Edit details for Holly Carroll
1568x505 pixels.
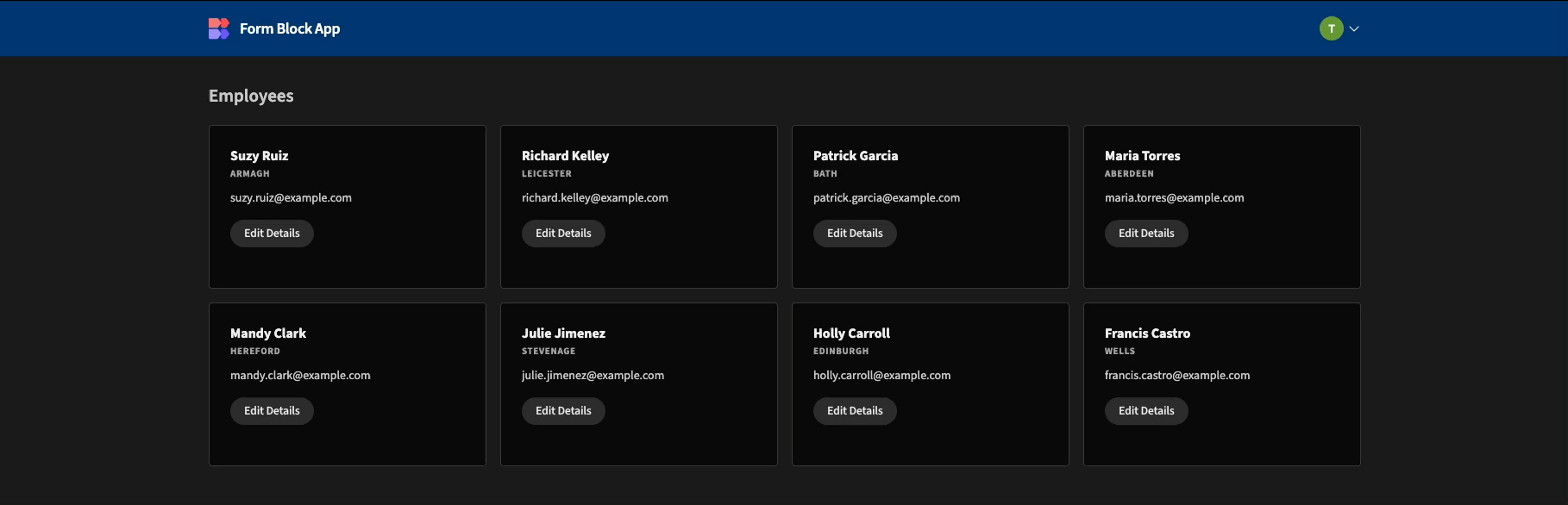tap(855, 411)
